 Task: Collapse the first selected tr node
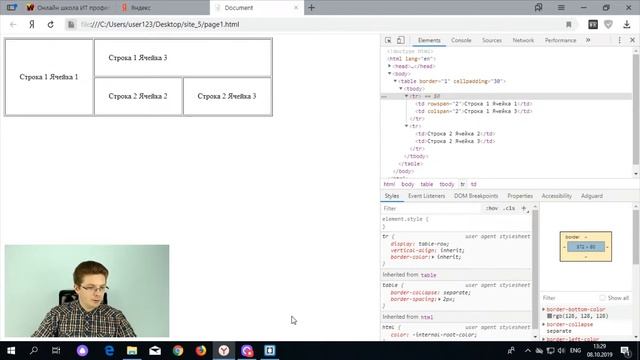pos(407,96)
